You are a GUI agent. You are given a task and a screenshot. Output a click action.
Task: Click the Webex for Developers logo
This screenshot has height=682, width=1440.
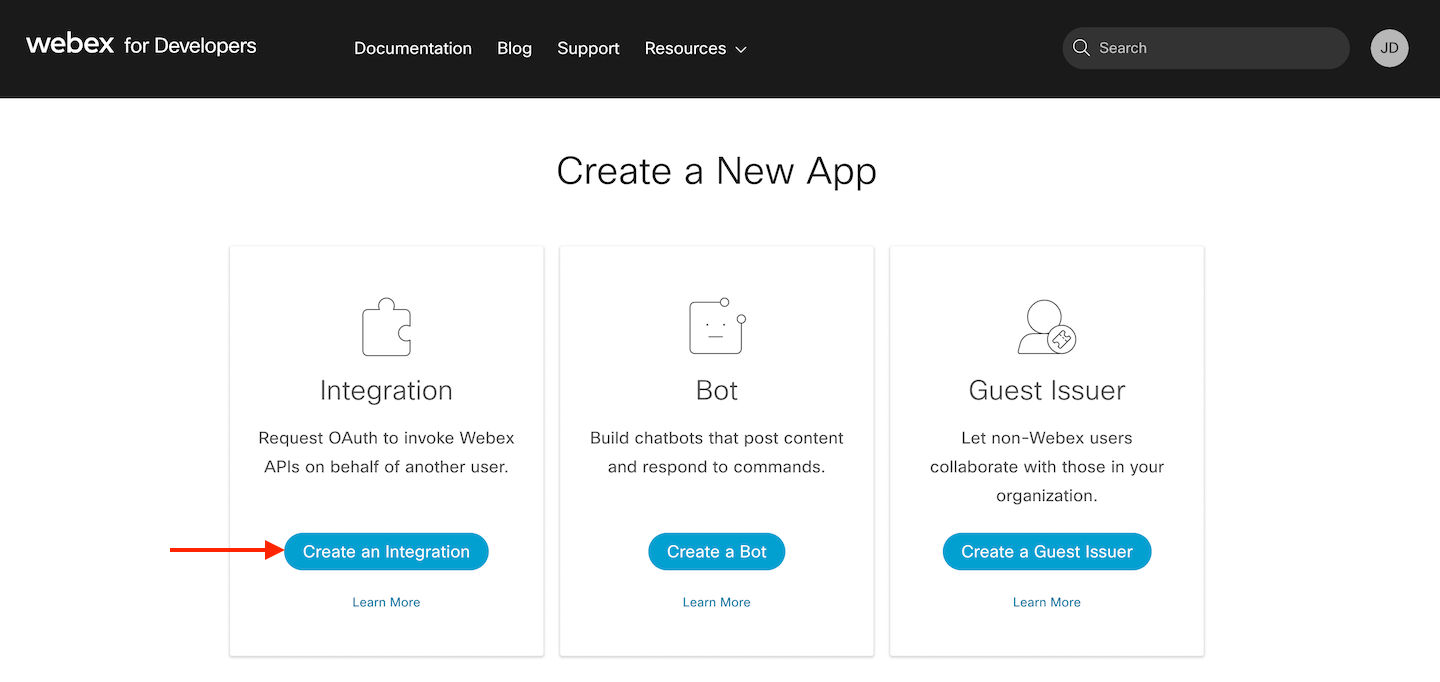pyautogui.click(x=141, y=46)
